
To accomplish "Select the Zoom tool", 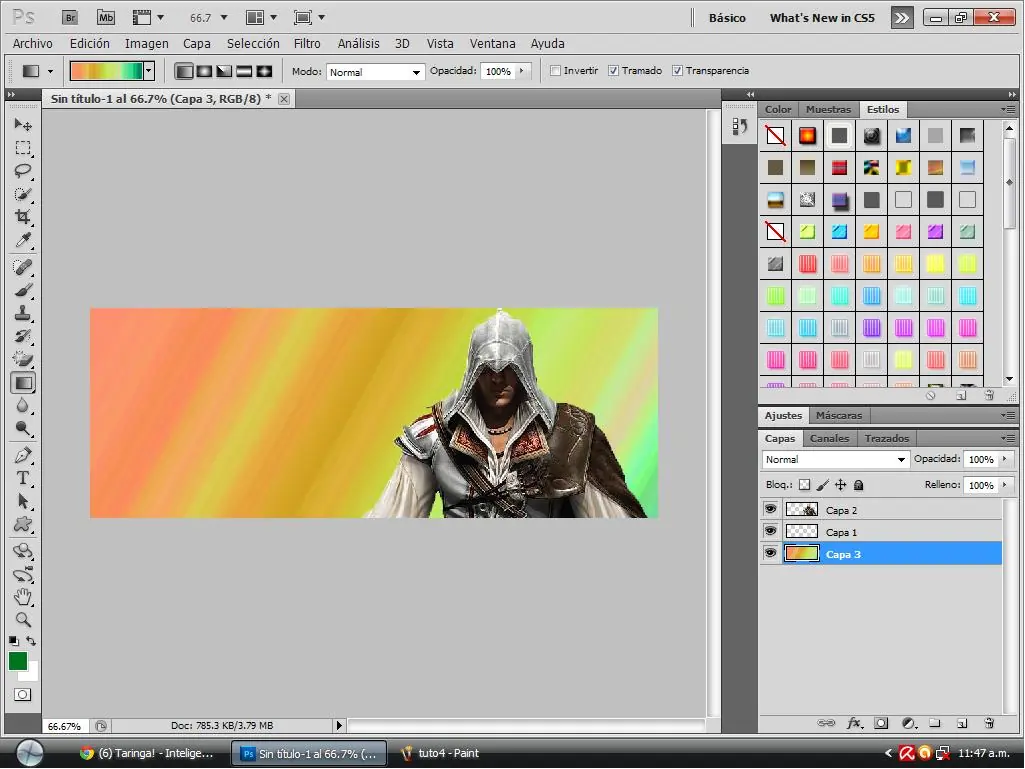I will click(x=23, y=619).
